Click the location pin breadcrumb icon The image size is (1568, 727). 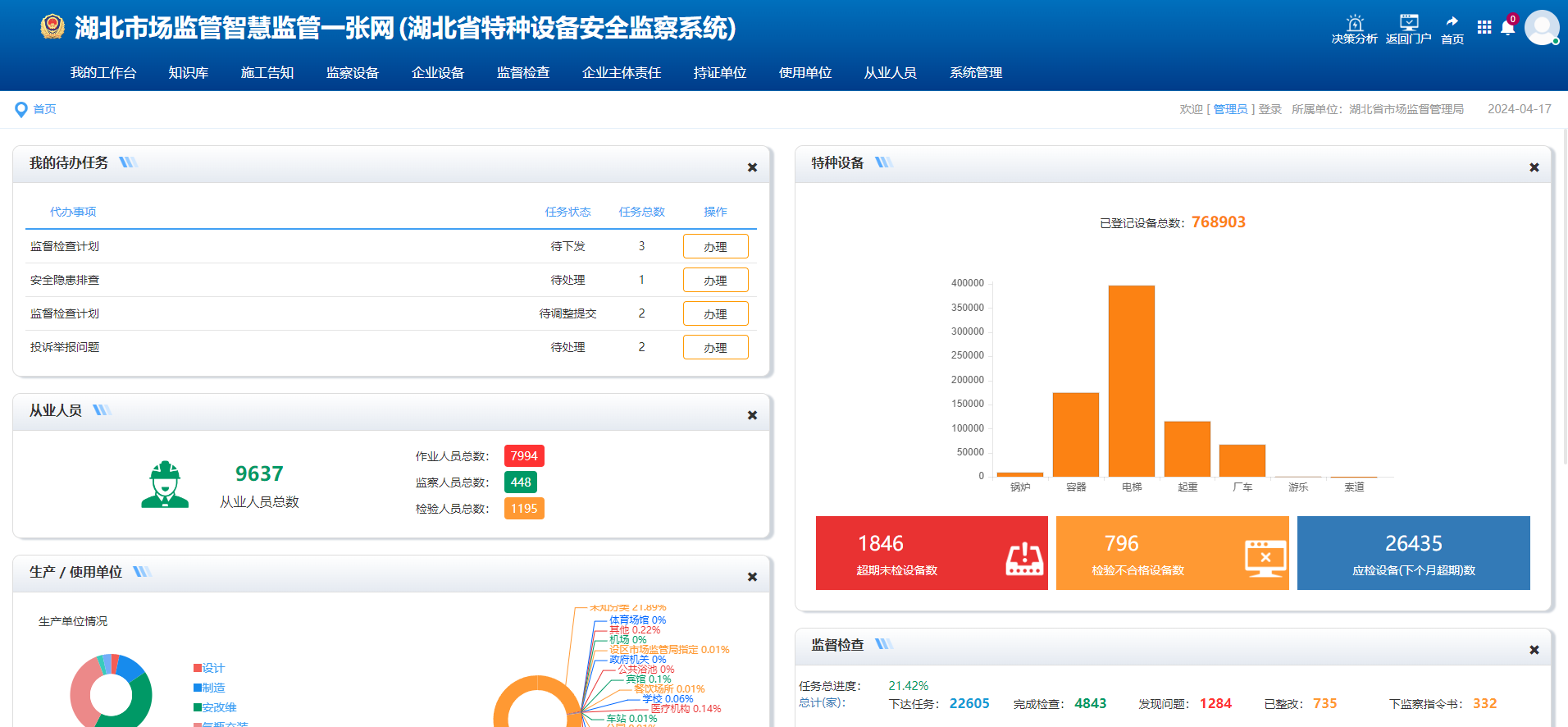click(x=21, y=110)
